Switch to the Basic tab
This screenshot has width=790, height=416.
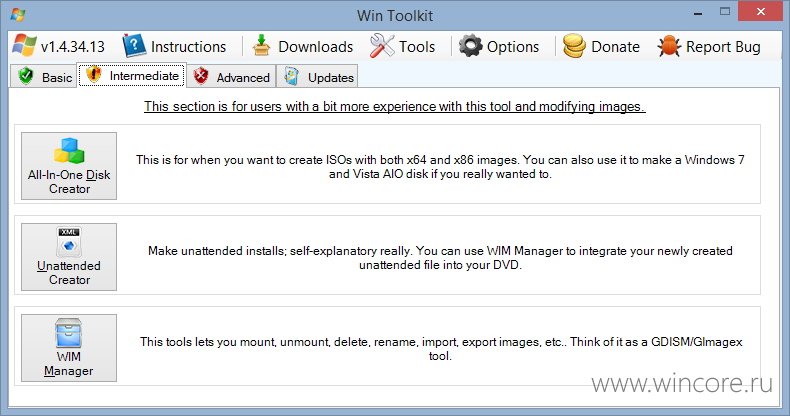pyautogui.click(x=43, y=77)
